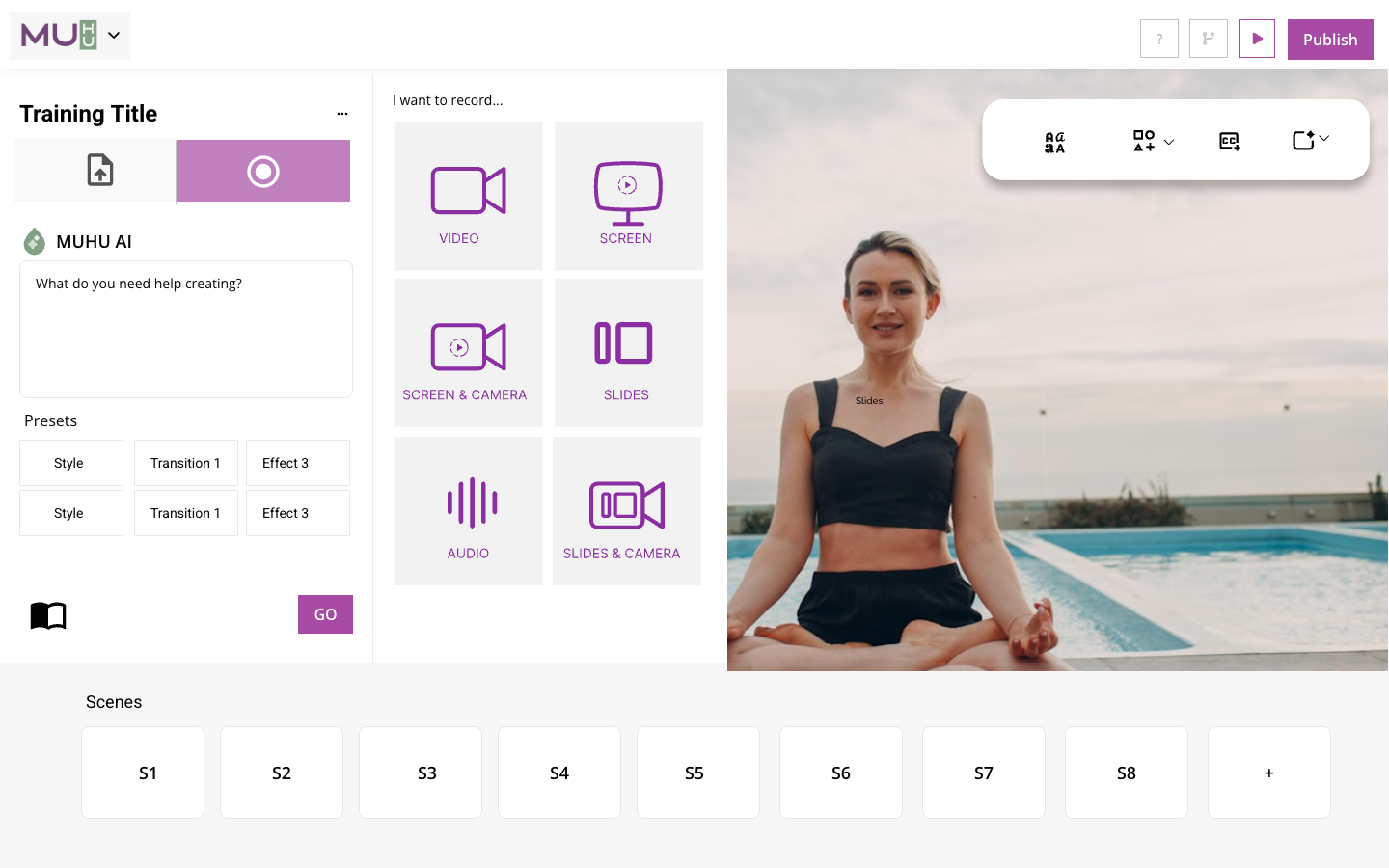This screenshot has height=868, width=1389.
Task: Choose VIDEO recording option
Action: 469,196
